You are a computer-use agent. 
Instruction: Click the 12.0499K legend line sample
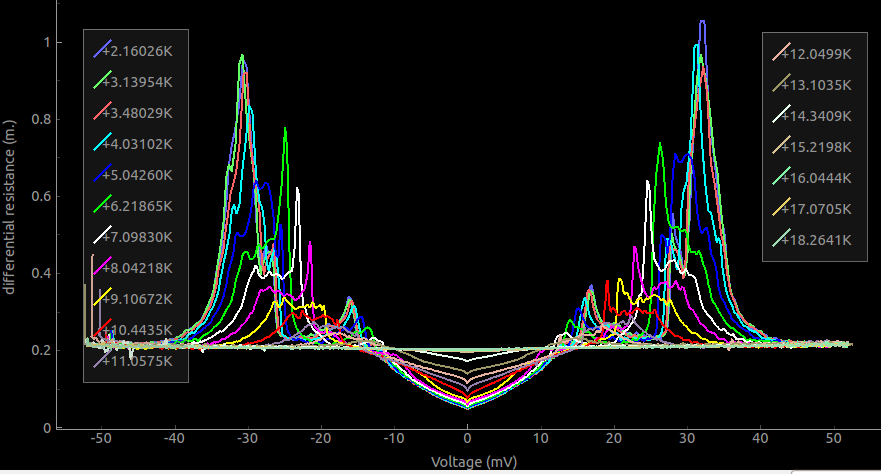[x=781, y=53]
